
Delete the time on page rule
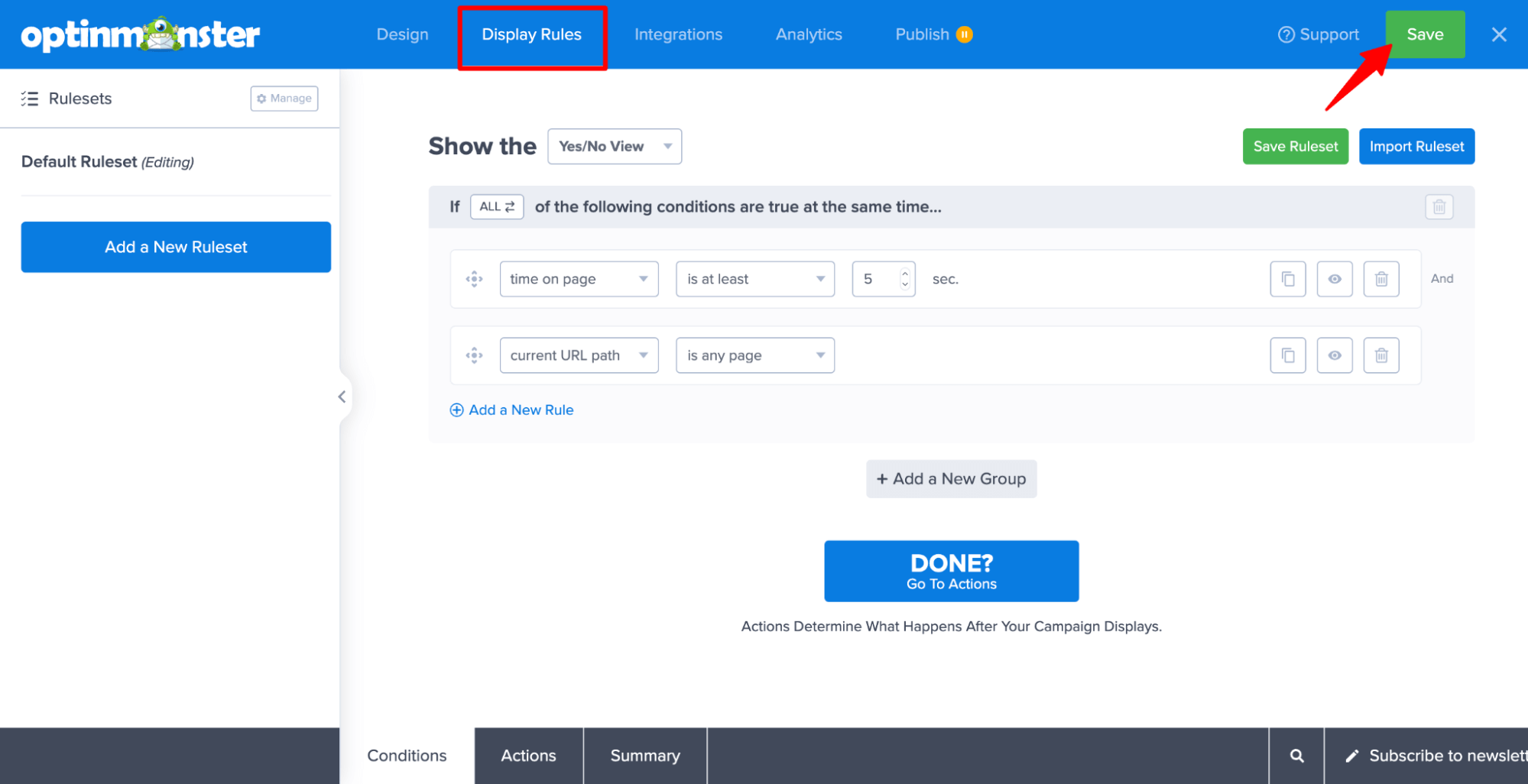[1381, 279]
